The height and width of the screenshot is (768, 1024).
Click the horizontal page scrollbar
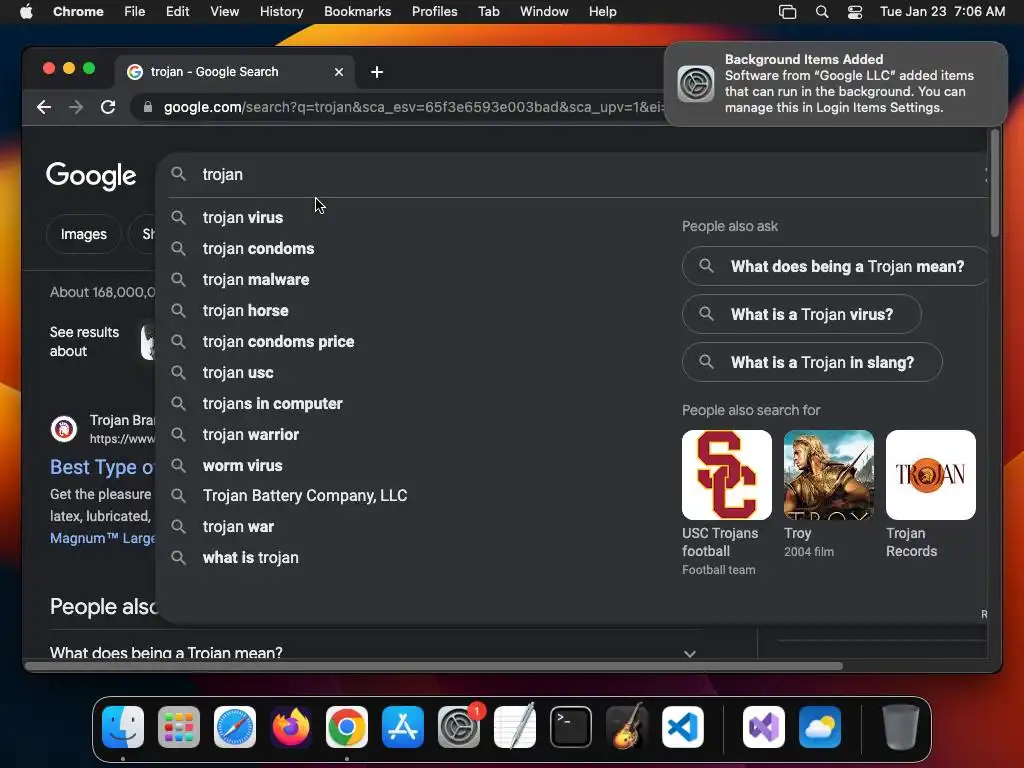(x=434, y=666)
